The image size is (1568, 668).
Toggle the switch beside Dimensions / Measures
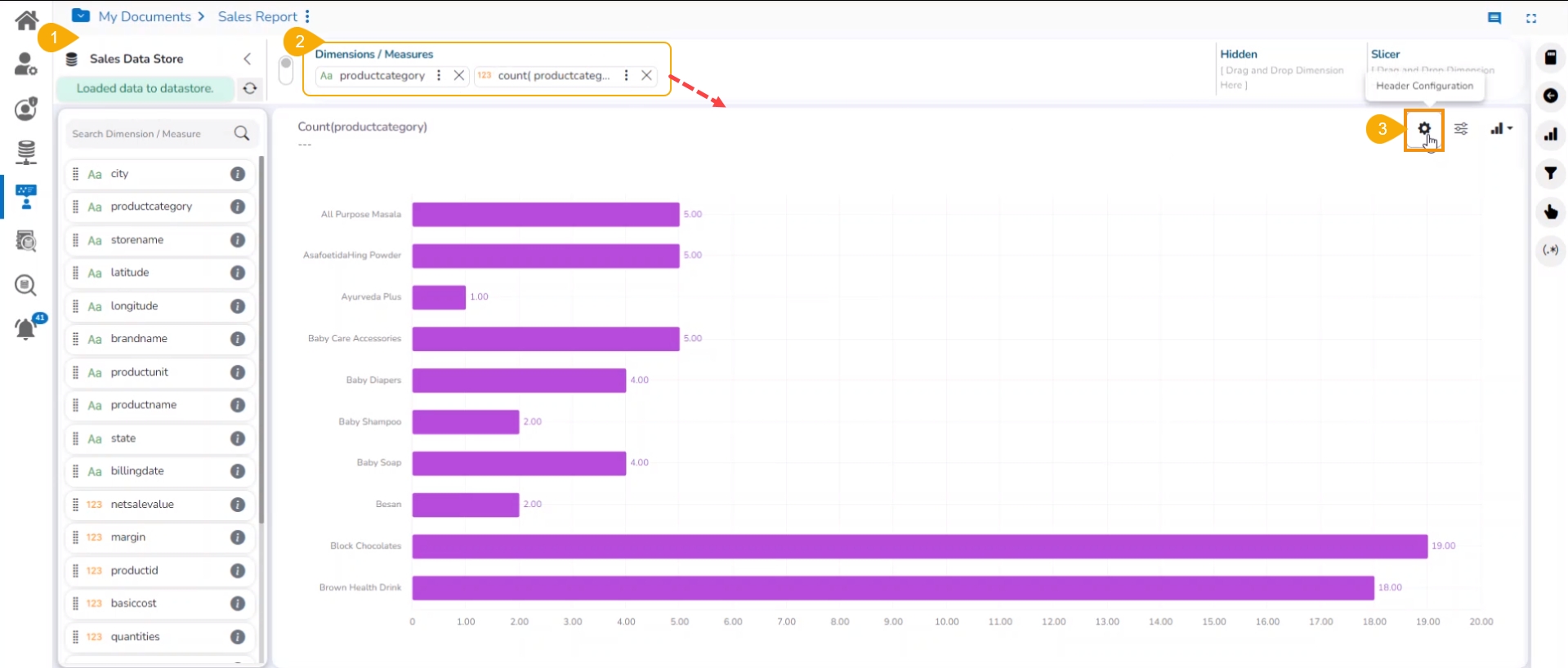coord(286,69)
